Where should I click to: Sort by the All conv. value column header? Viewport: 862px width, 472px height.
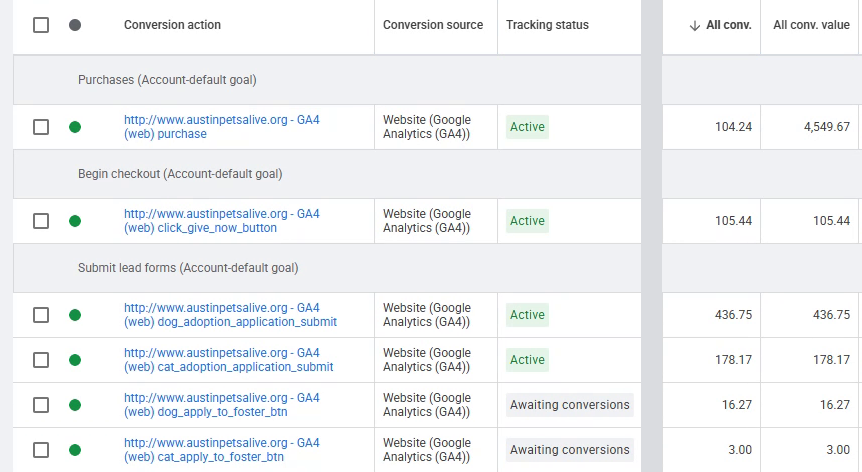(x=811, y=25)
